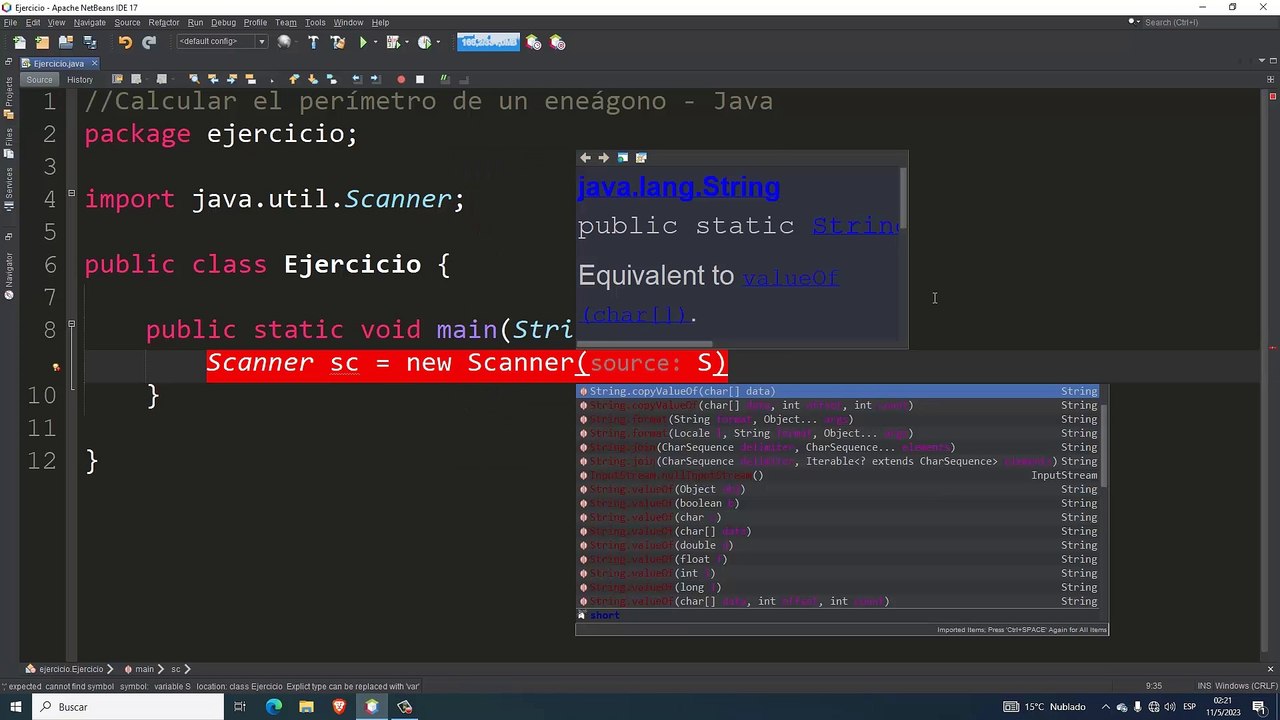Toggle Bookmark icon in editor toolbar

click(331, 79)
